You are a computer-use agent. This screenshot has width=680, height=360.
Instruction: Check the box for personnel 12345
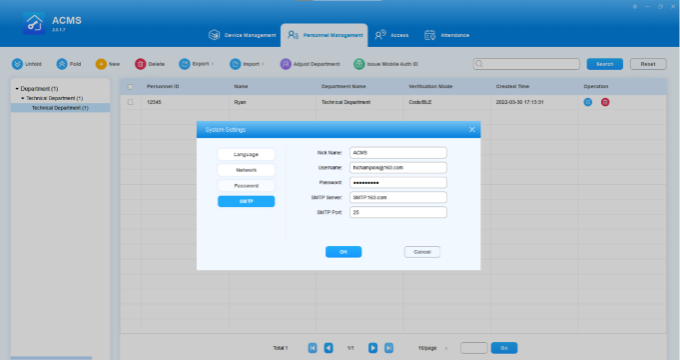(130, 102)
